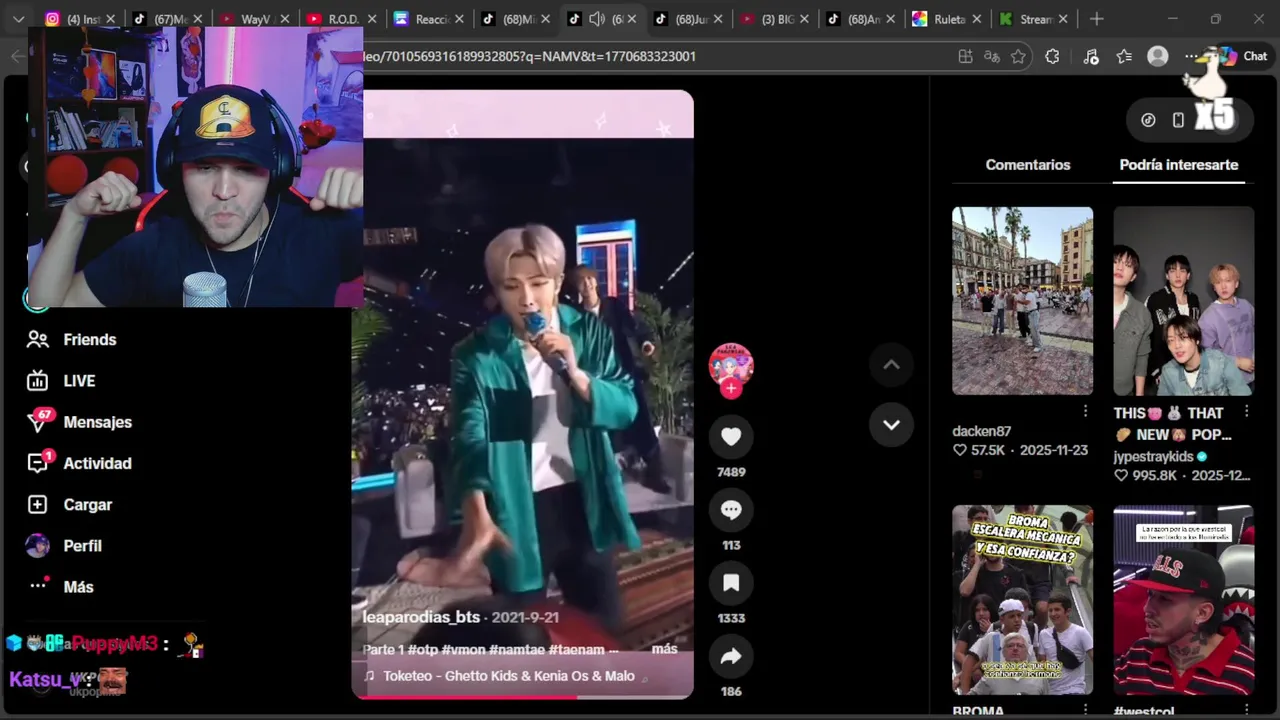Viewport: 1280px width, 720px height.
Task: Switch to the Comentarios tab
Action: click(1028, 165)
